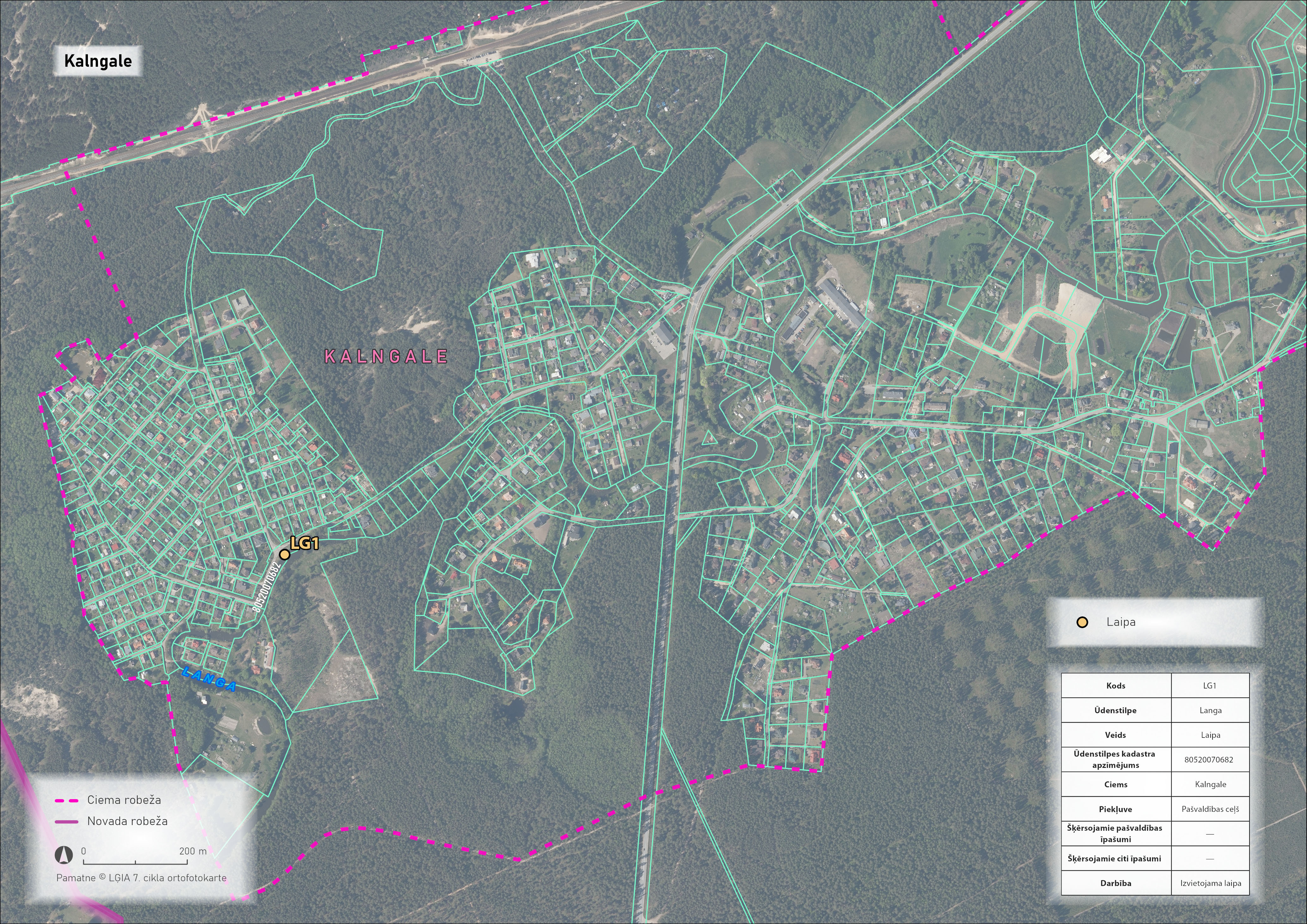The image size is (1307, 924).
Task: Click the scale bar line
Action: [x=135, y=864]
